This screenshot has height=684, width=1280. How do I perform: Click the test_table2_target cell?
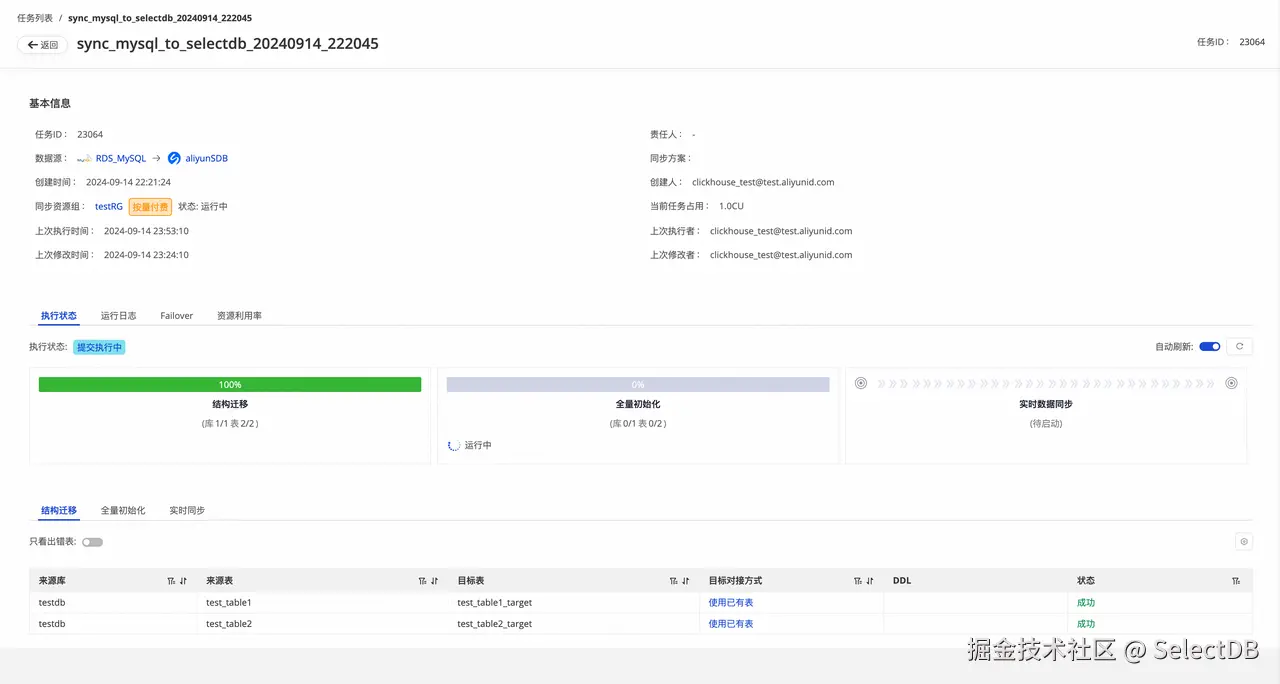[x=495, y=623]
